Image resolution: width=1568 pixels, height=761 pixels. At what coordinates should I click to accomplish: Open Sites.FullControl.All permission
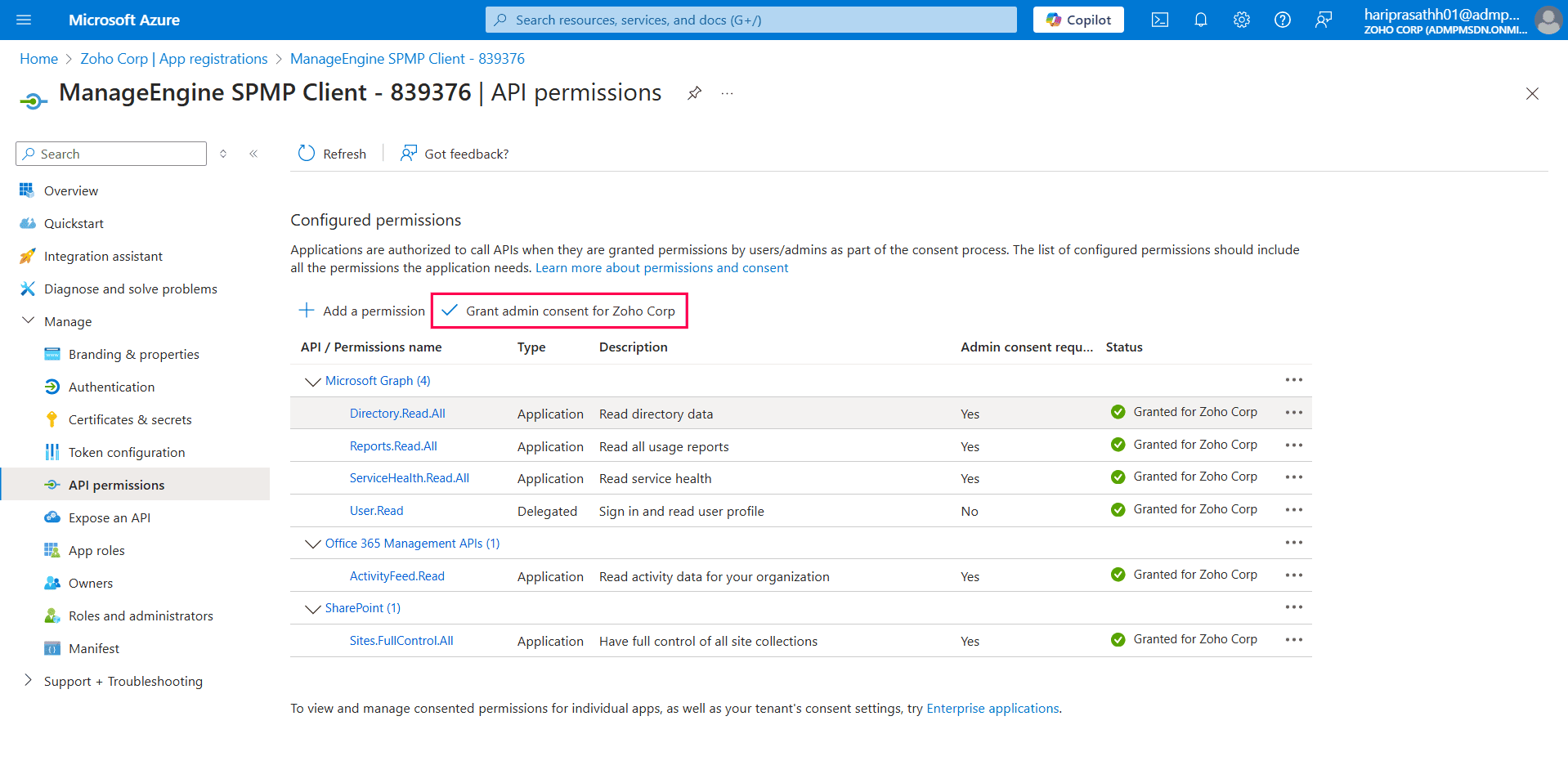[401, 641]
